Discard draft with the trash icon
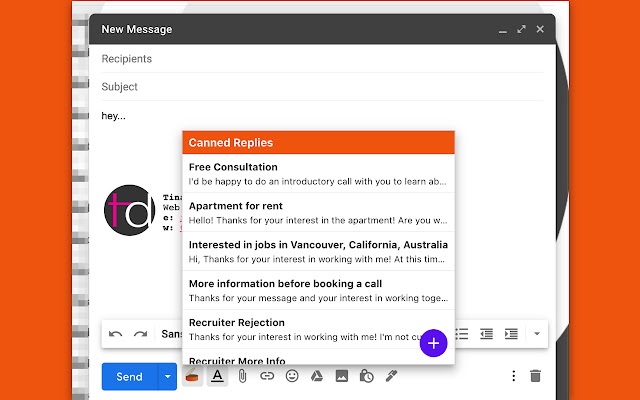Screen dimensions: 640x400 (x=535, y=376)
